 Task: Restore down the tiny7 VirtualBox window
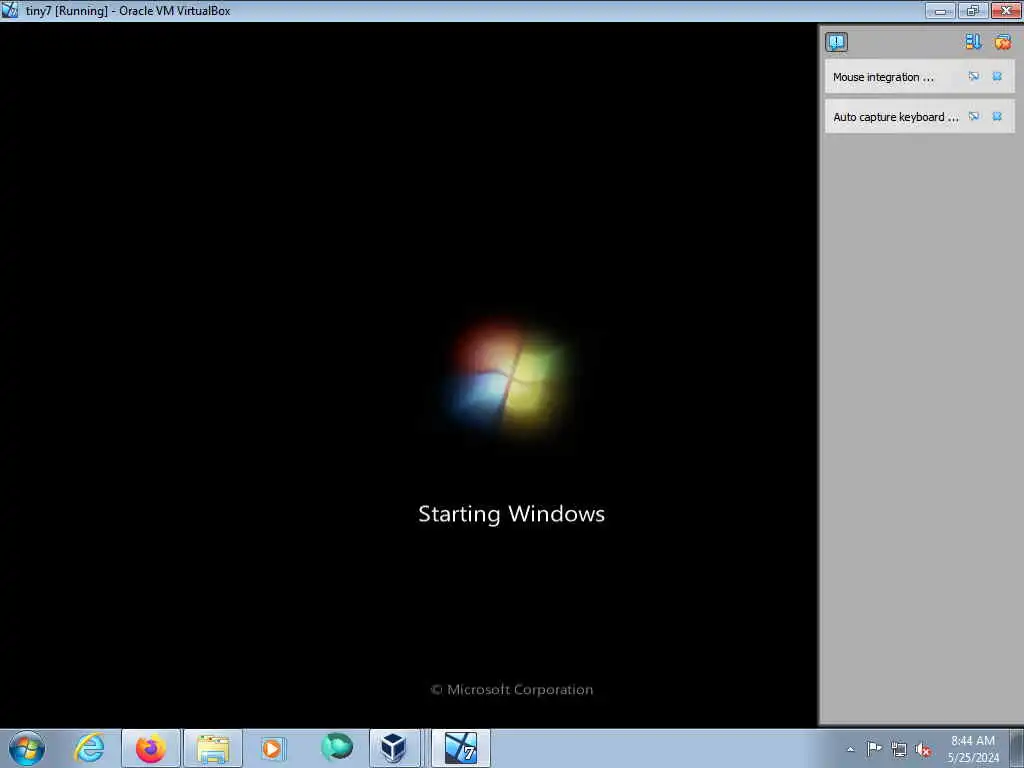[973, 10]
